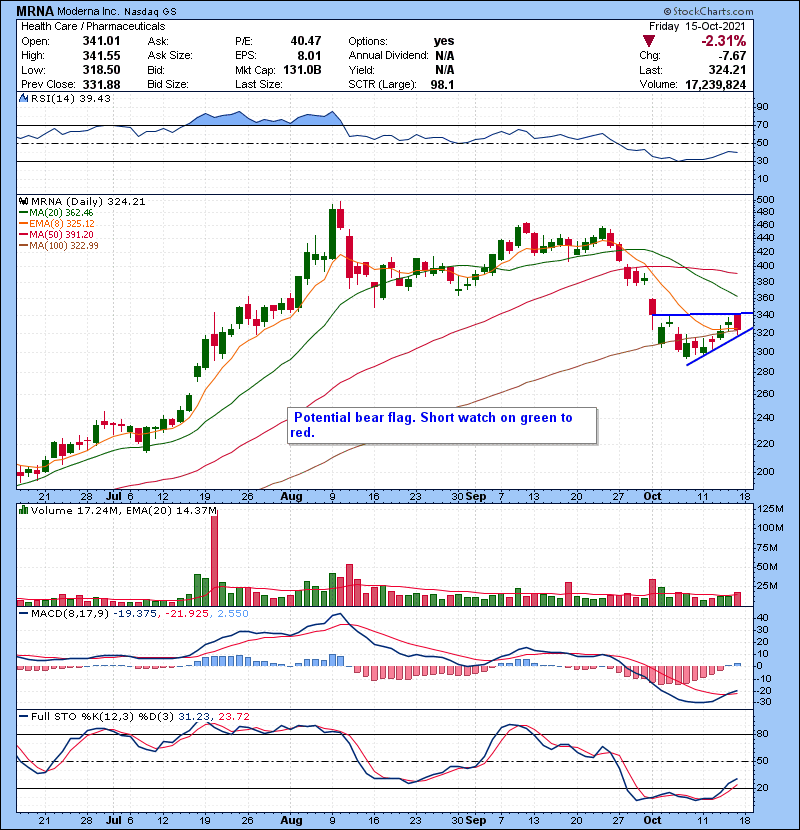Click the 500 price axis label

pyautogui.click(x=766, y=200)
